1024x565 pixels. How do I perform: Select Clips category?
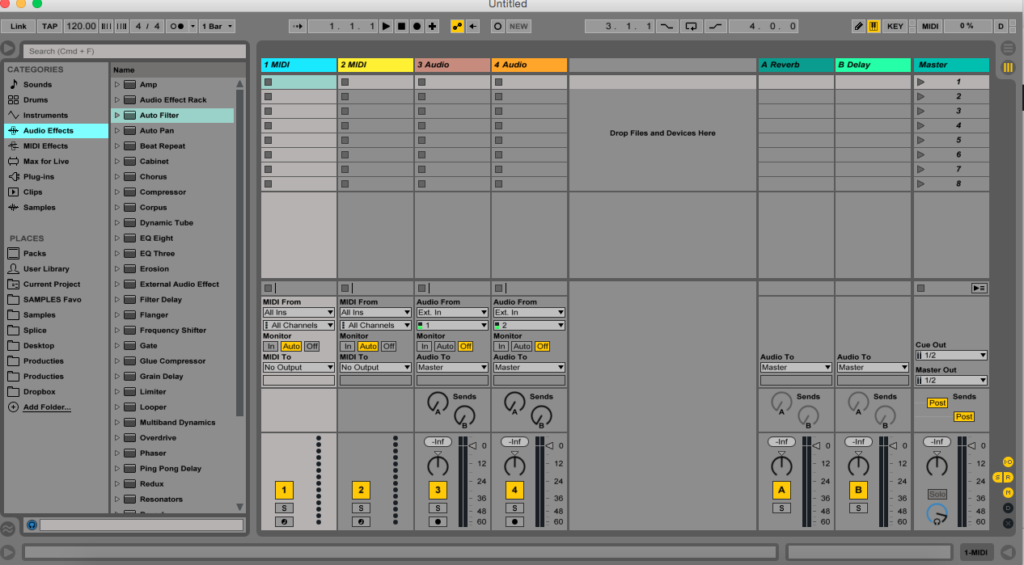pos(33,192)
